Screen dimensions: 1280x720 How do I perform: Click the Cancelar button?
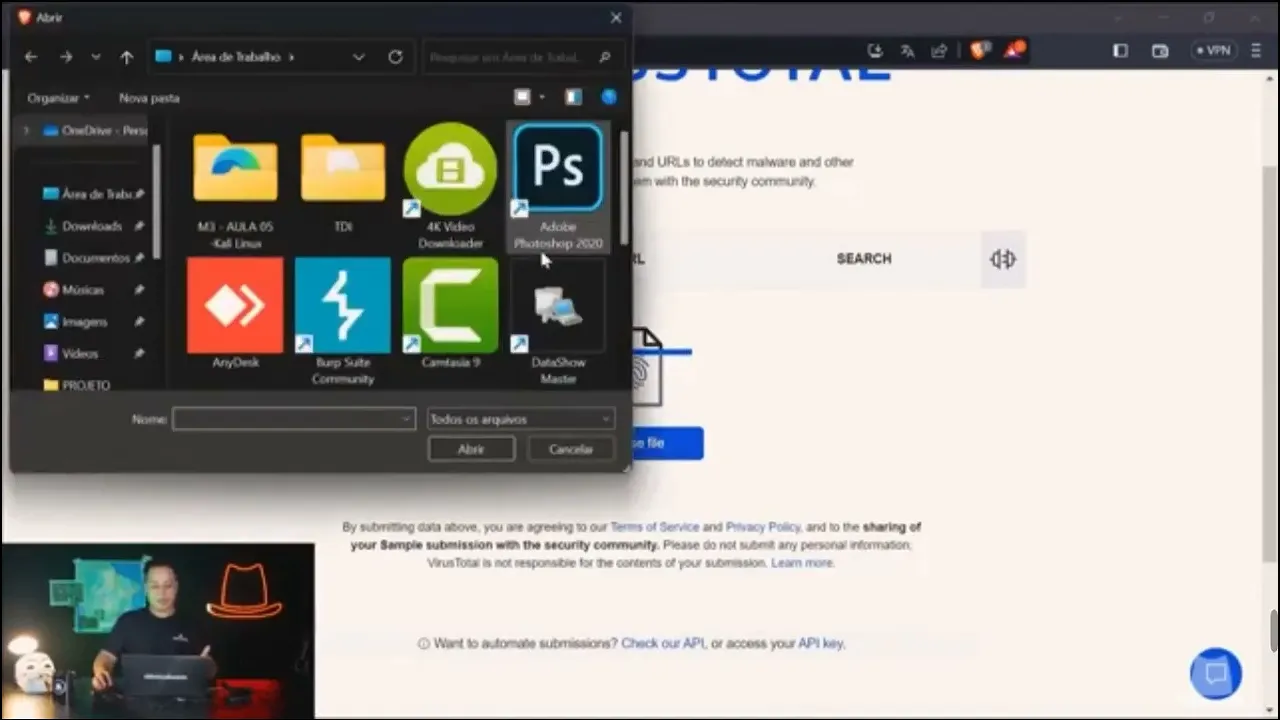(571, 449)
